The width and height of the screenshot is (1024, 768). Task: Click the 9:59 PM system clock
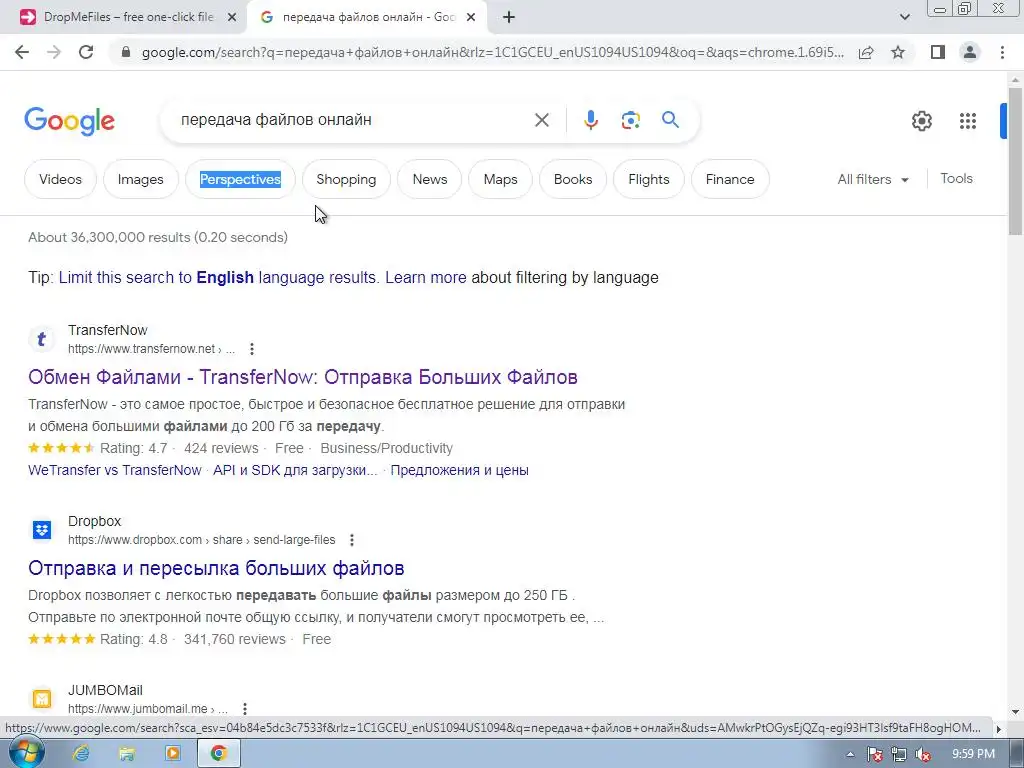(973, 754)
